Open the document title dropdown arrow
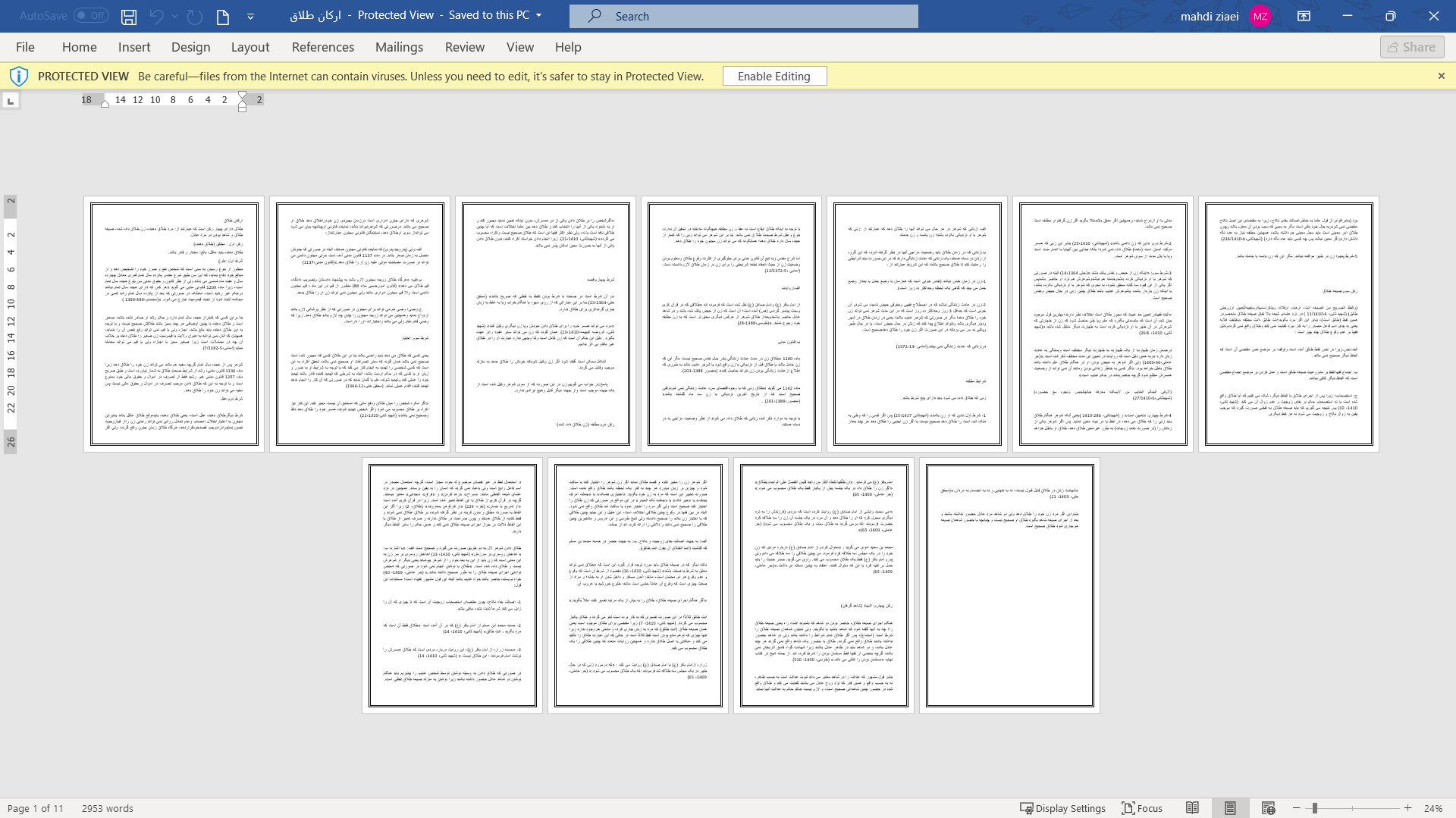This screenshot has height=818, width=1456. [539, 15]
